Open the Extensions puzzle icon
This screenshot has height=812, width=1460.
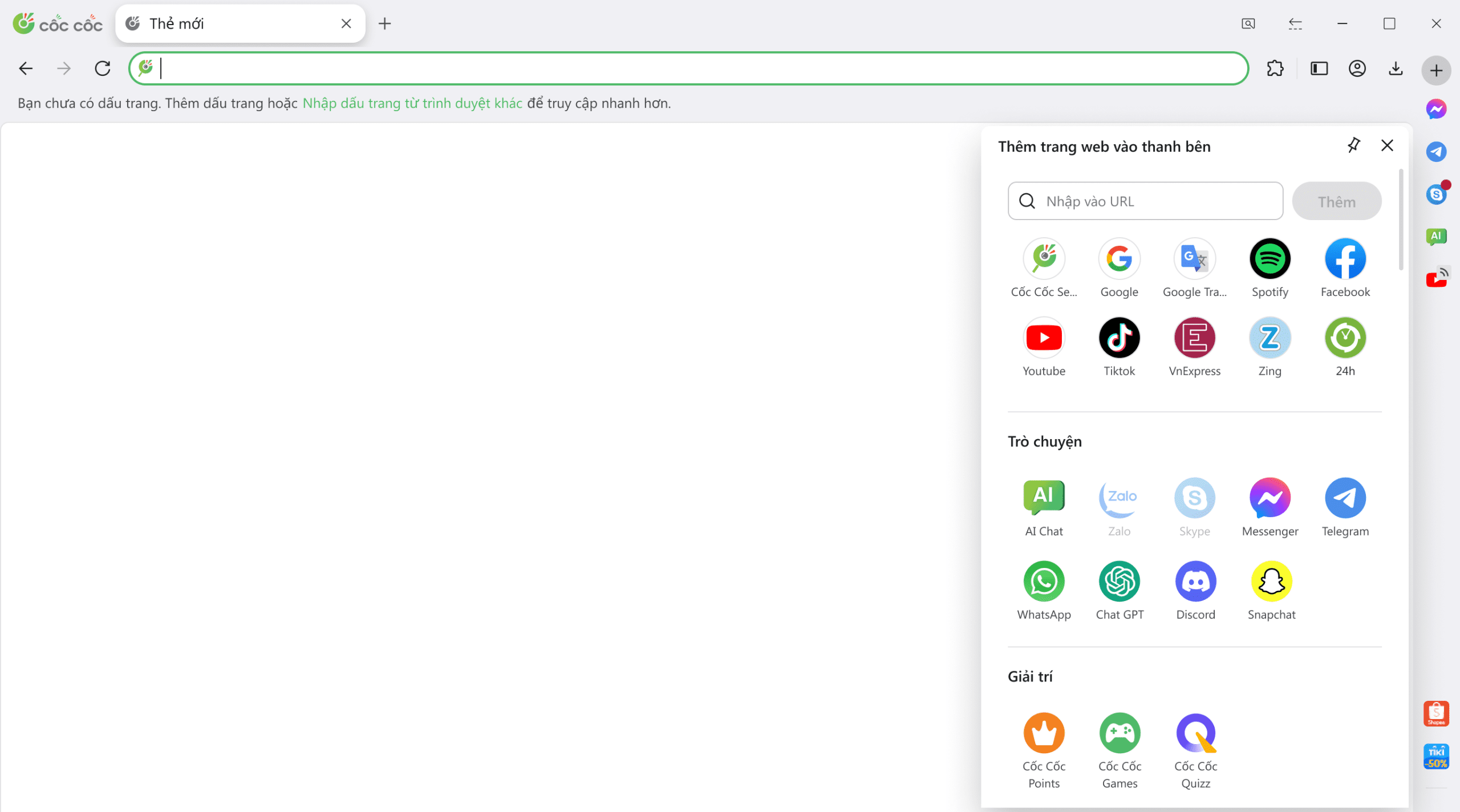pyautogui.click(x=1275, y=69)
